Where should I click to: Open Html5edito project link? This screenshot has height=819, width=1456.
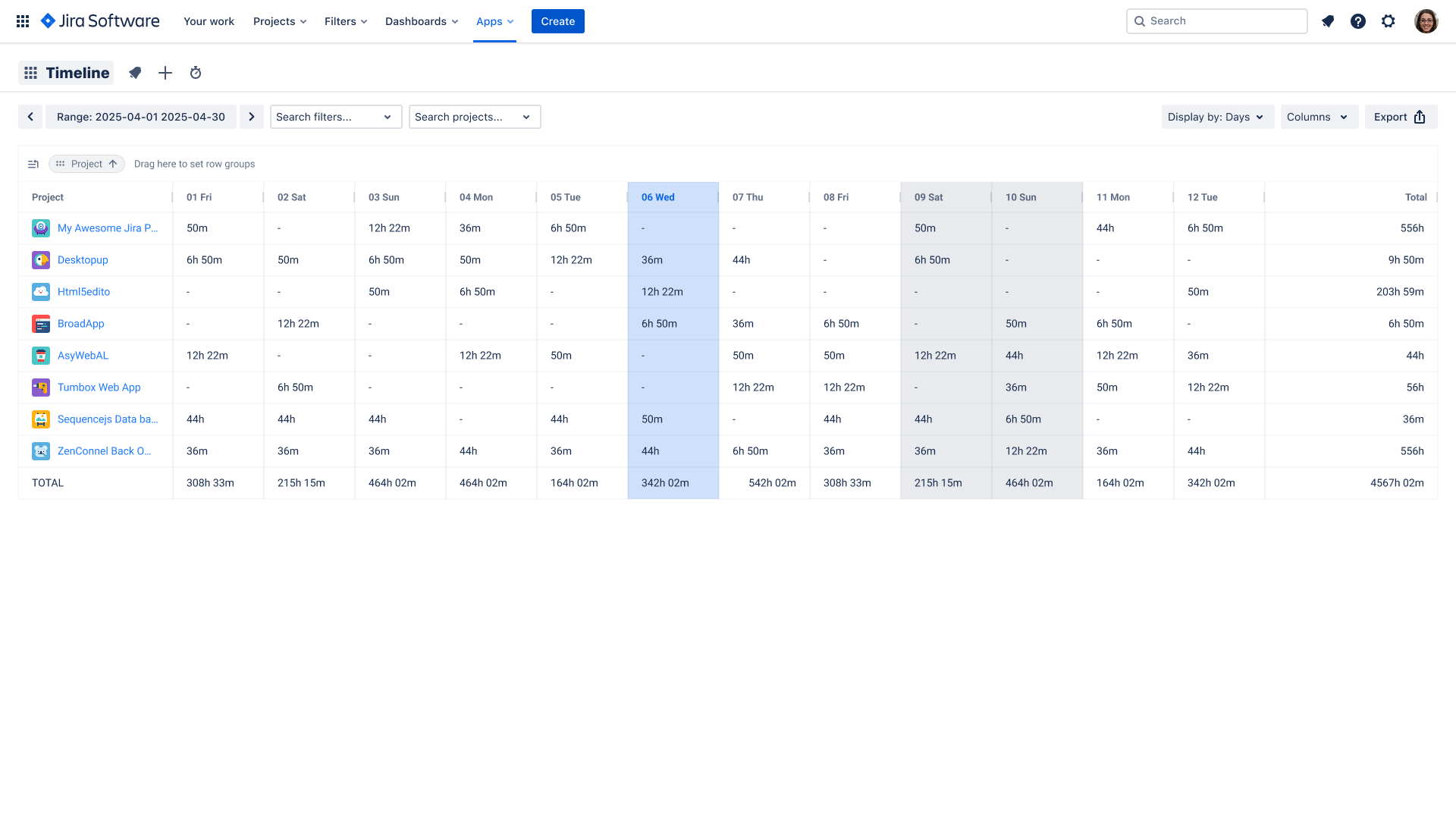coord(83,292)
